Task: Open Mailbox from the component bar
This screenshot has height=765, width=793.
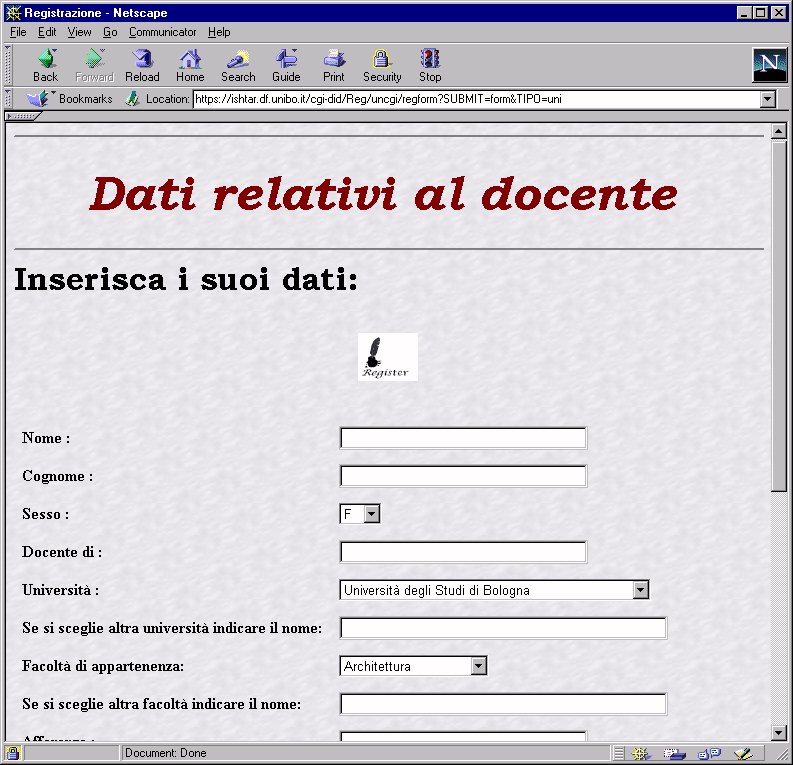Action: (675, 753)
